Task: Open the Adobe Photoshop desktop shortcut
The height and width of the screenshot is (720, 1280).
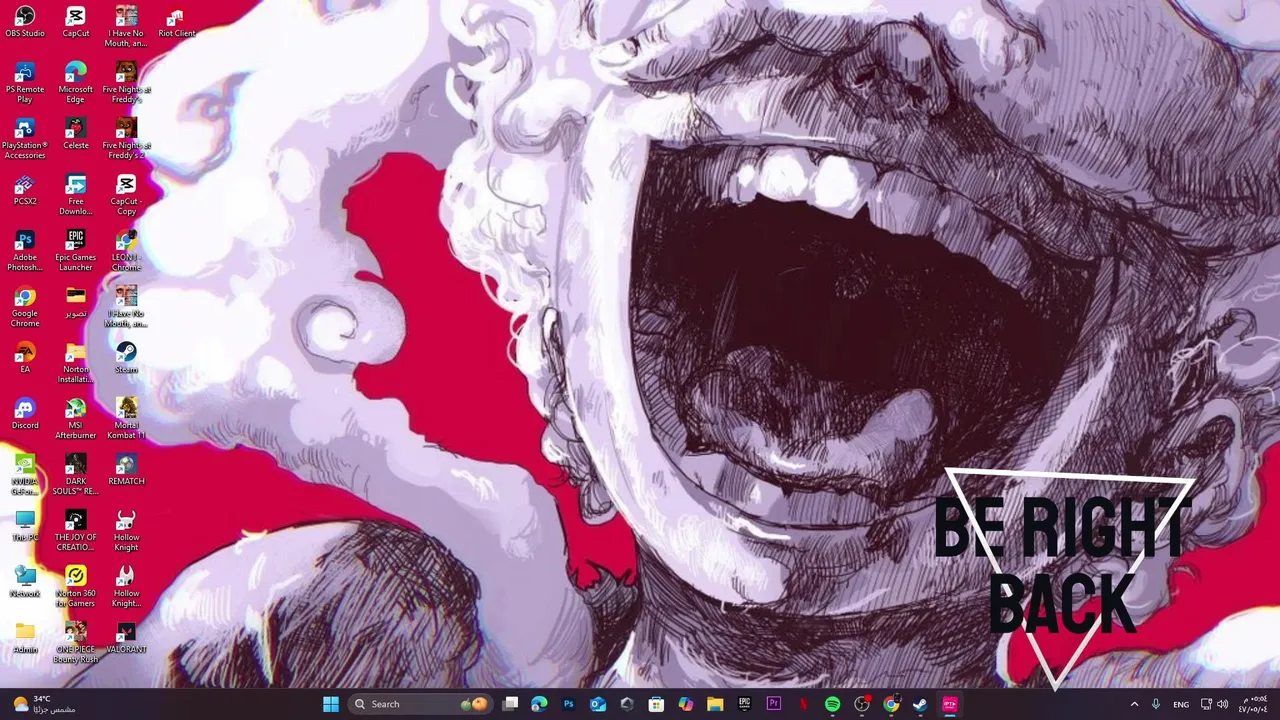Action: pyautogui.click(x=25, y=250)
